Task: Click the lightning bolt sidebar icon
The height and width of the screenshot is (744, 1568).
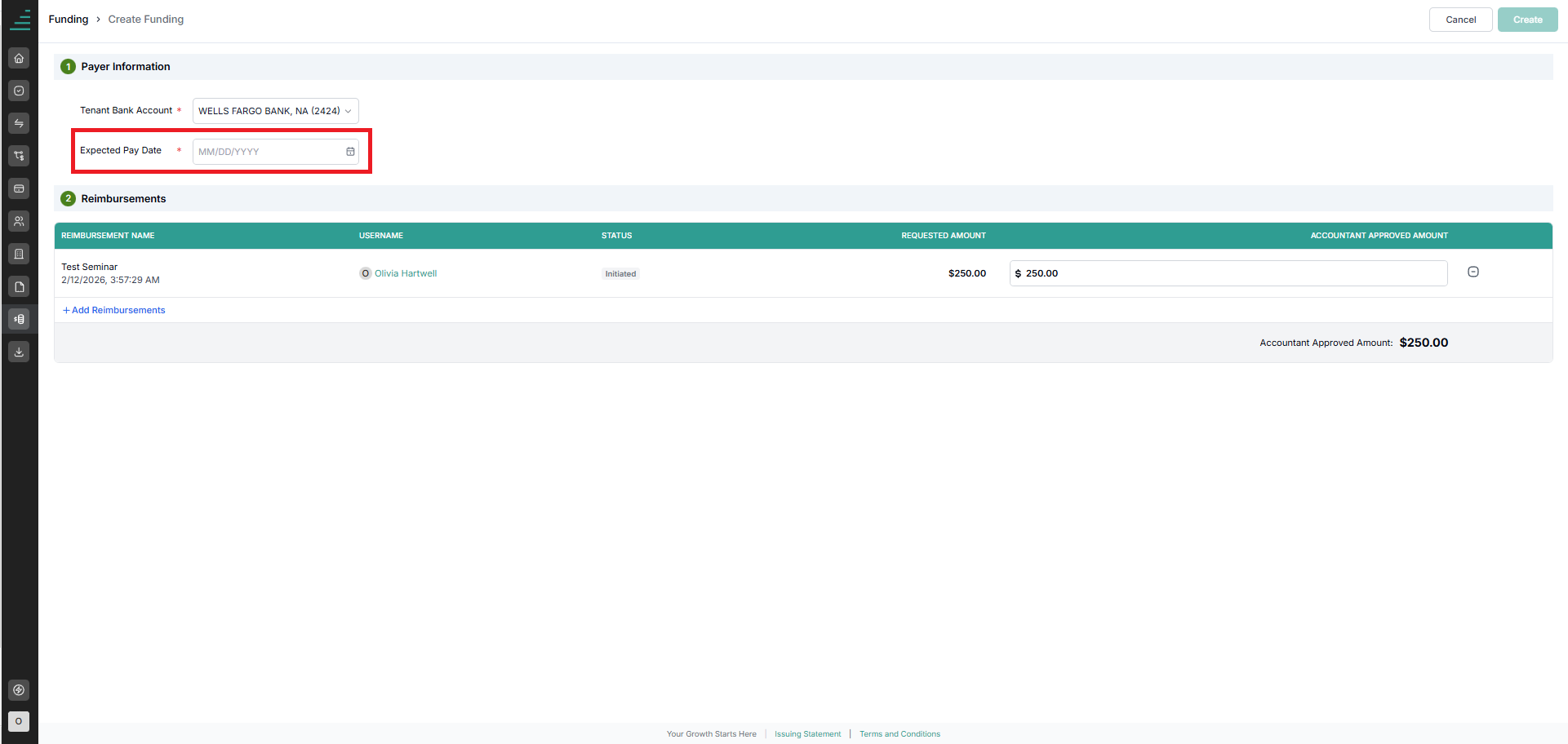Action: (19, 690)
